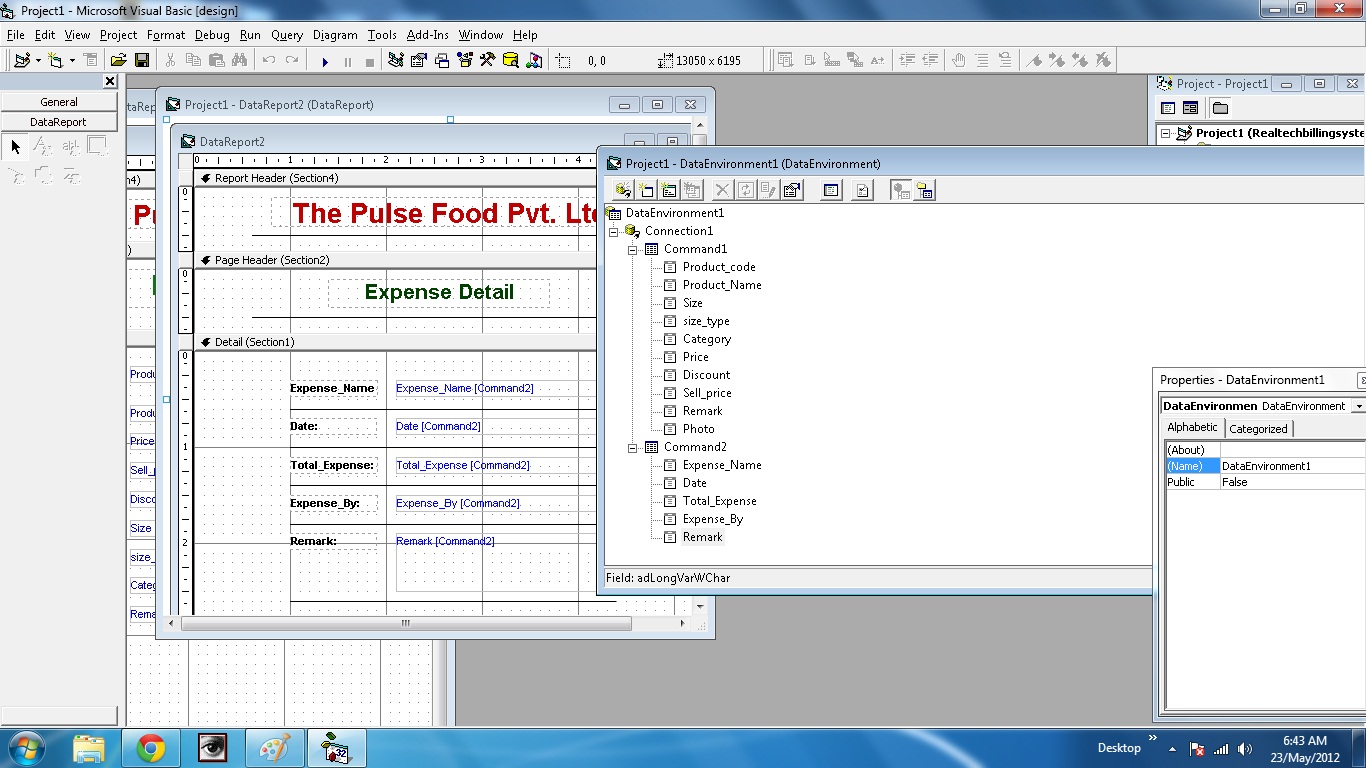Image resolution: width=1366 pixels, height=768 pixels.
Task: Click View Code in the Project Explorer
Action: [1168, 107]
